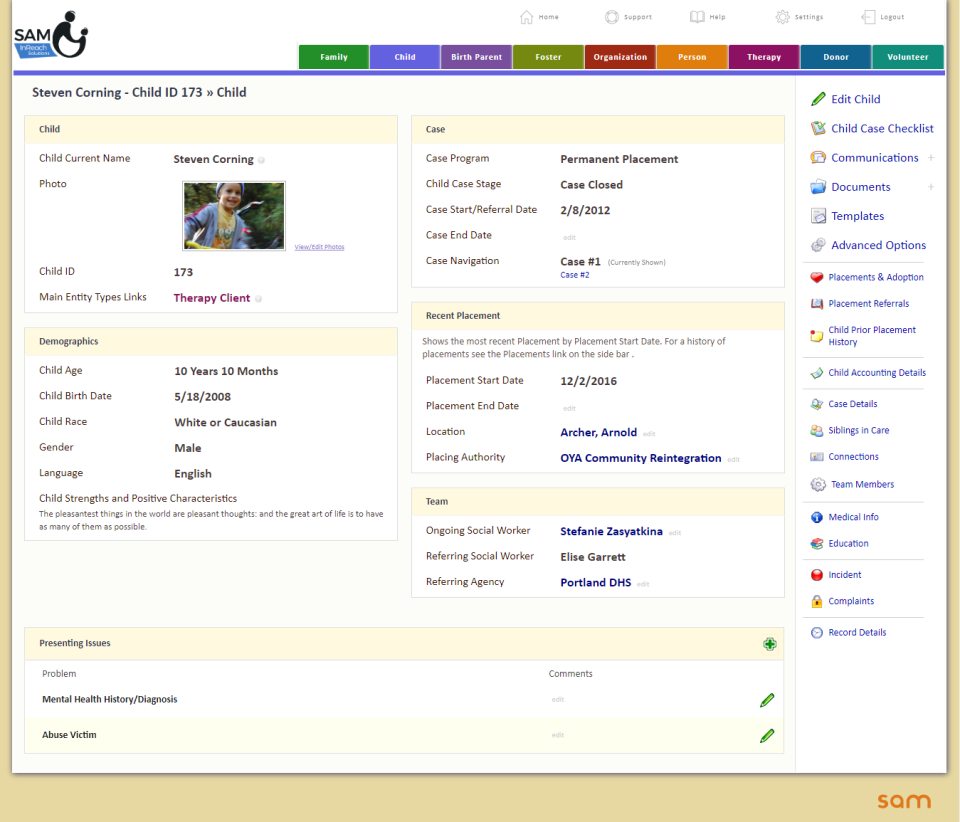Open the OYA Community Reintegration link
This screenshot has height=822, width=960.
point(640,458)
